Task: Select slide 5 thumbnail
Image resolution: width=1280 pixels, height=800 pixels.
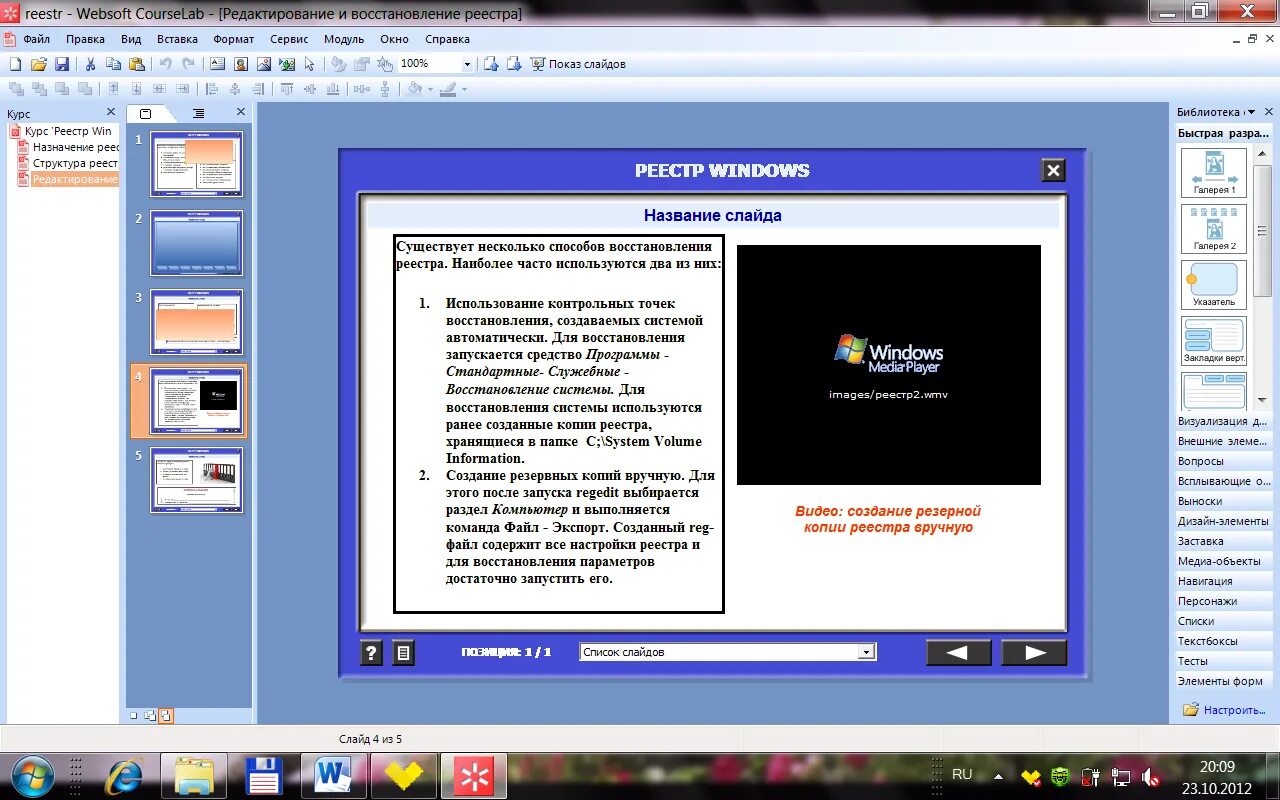Action: [197, 480]
